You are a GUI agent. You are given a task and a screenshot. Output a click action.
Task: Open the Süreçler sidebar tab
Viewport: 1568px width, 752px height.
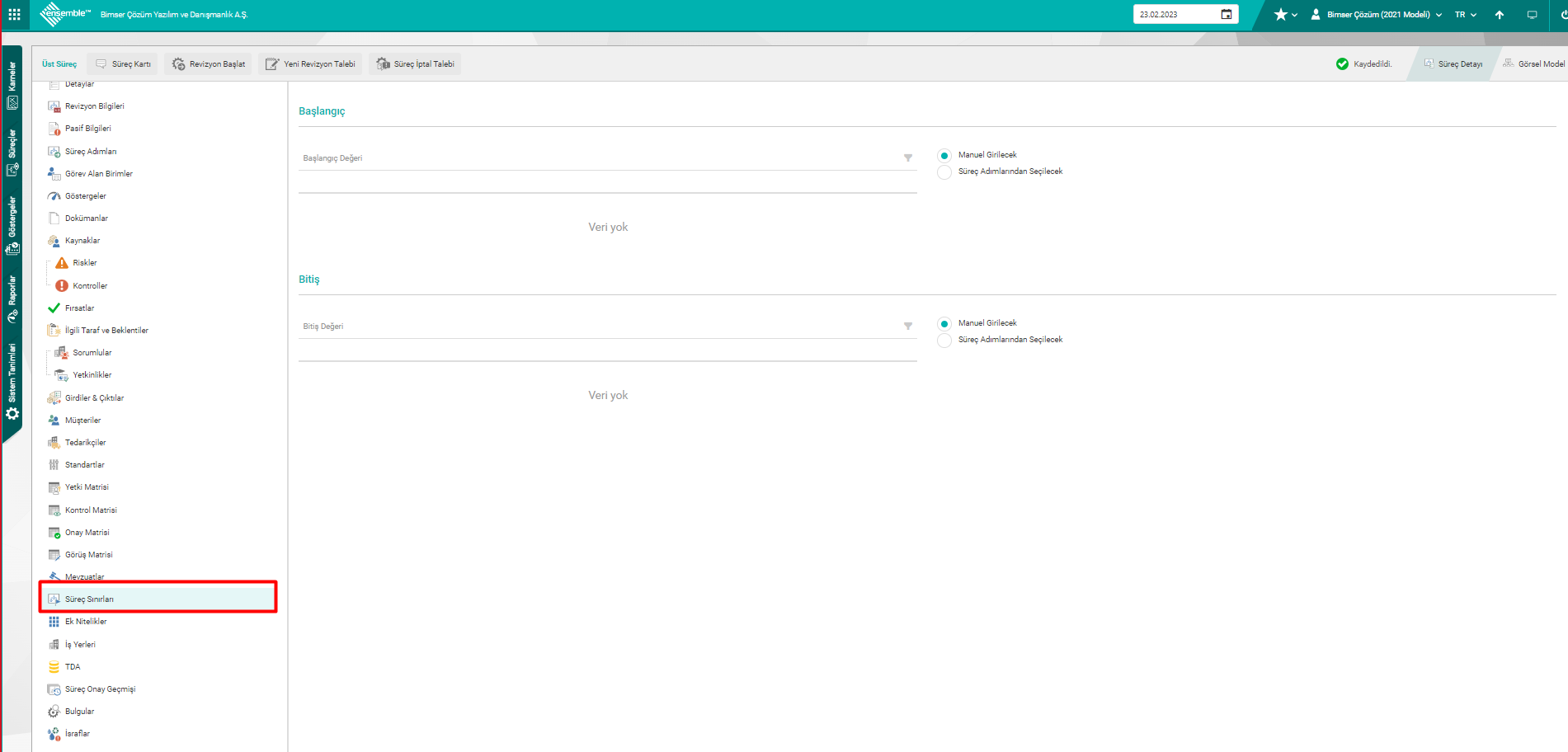click(12, 153)
